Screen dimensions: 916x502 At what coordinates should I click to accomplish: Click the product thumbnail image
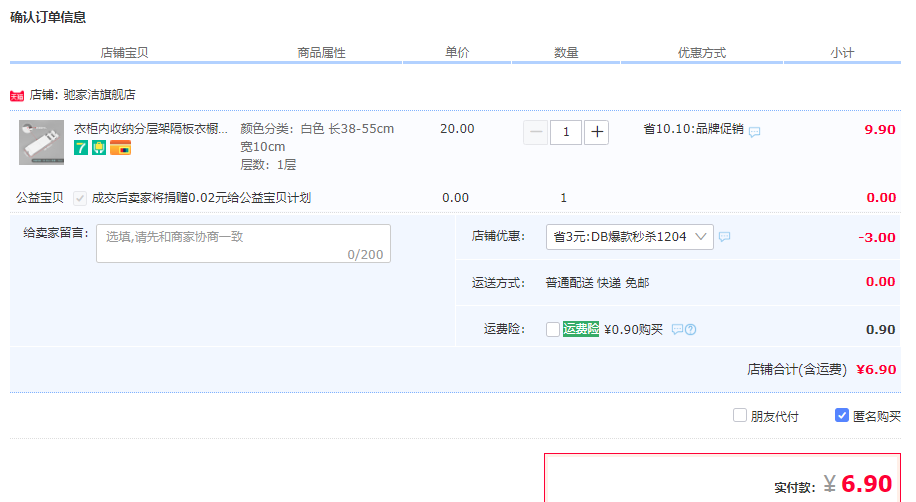tap(41, 143)
